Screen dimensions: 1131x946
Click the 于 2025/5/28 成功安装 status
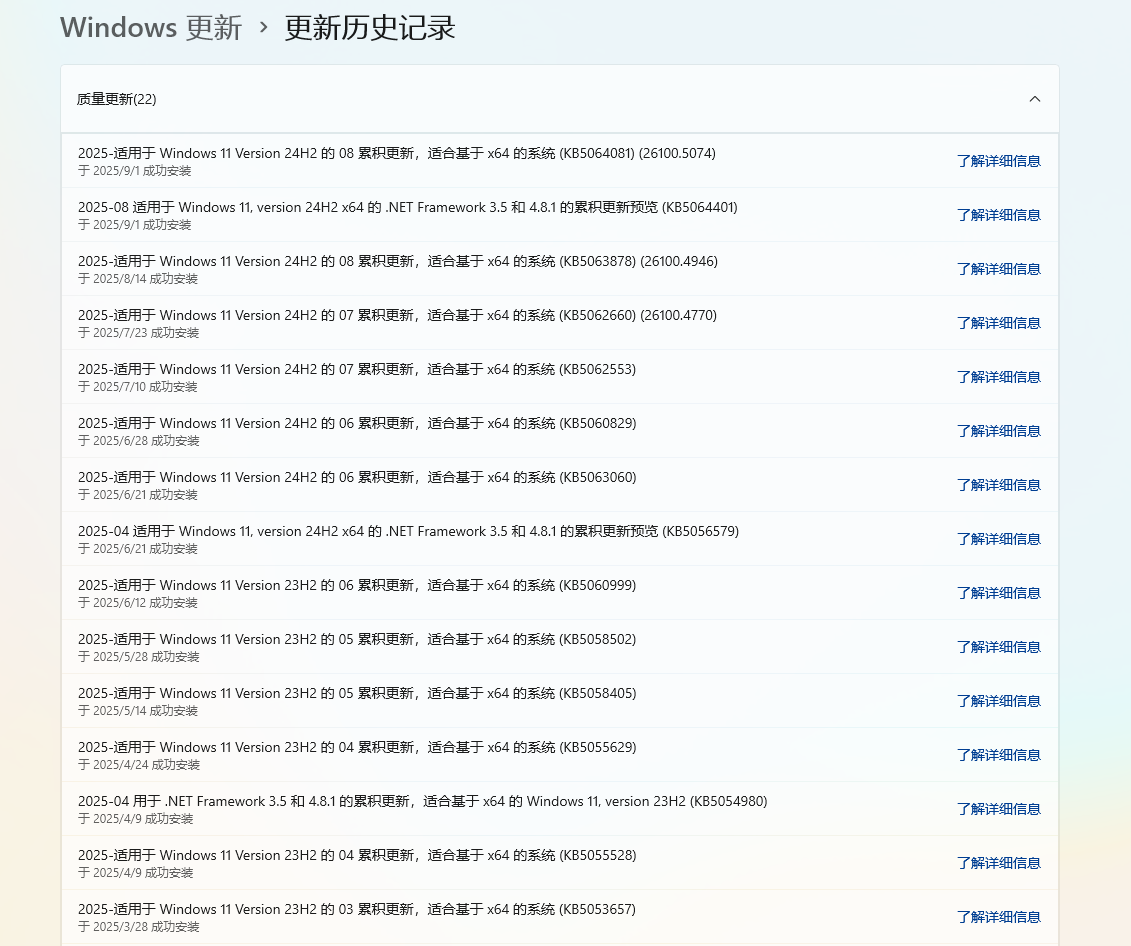138,657
